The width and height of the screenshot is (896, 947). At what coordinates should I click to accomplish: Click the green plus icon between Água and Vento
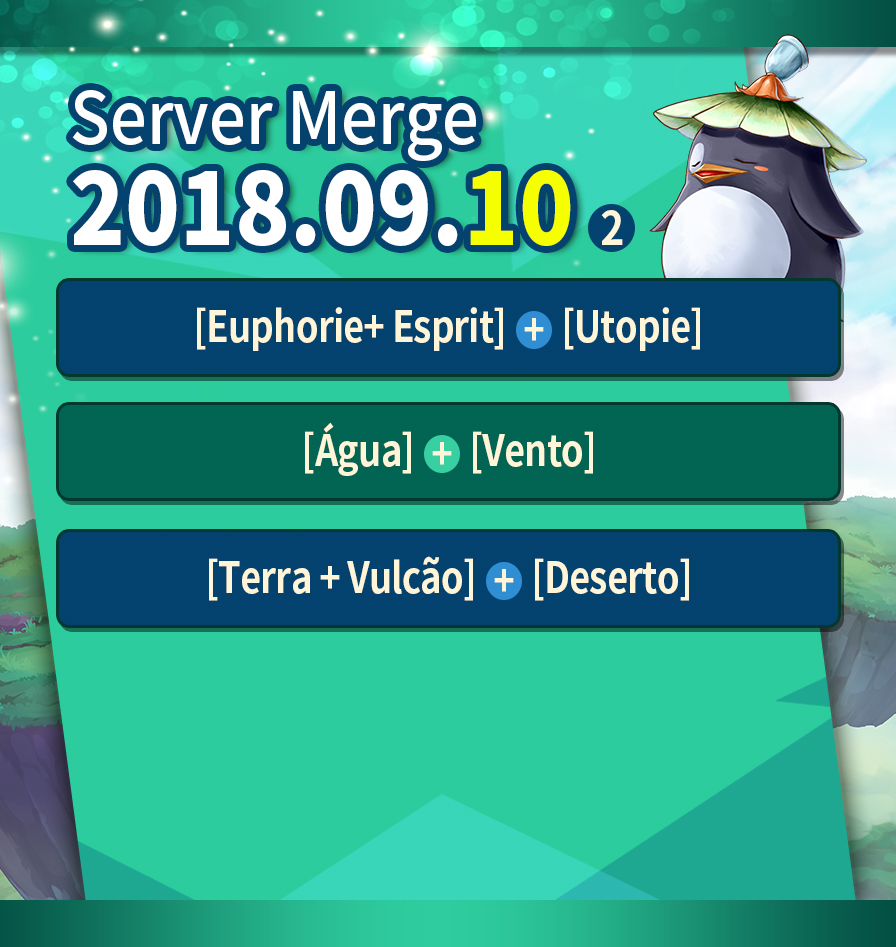(441, 454)
